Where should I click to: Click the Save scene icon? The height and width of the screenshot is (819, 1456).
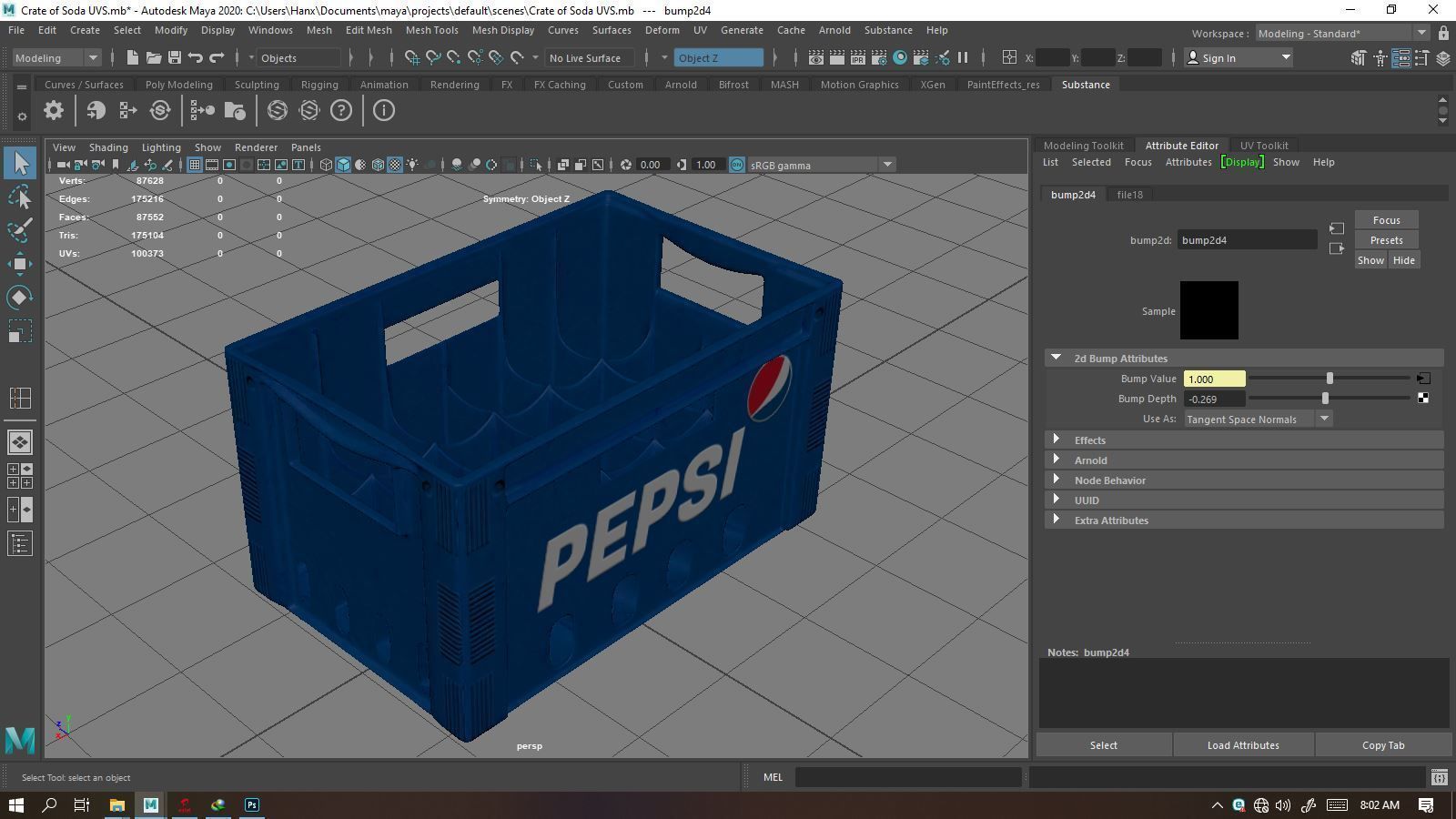(175, 57)
